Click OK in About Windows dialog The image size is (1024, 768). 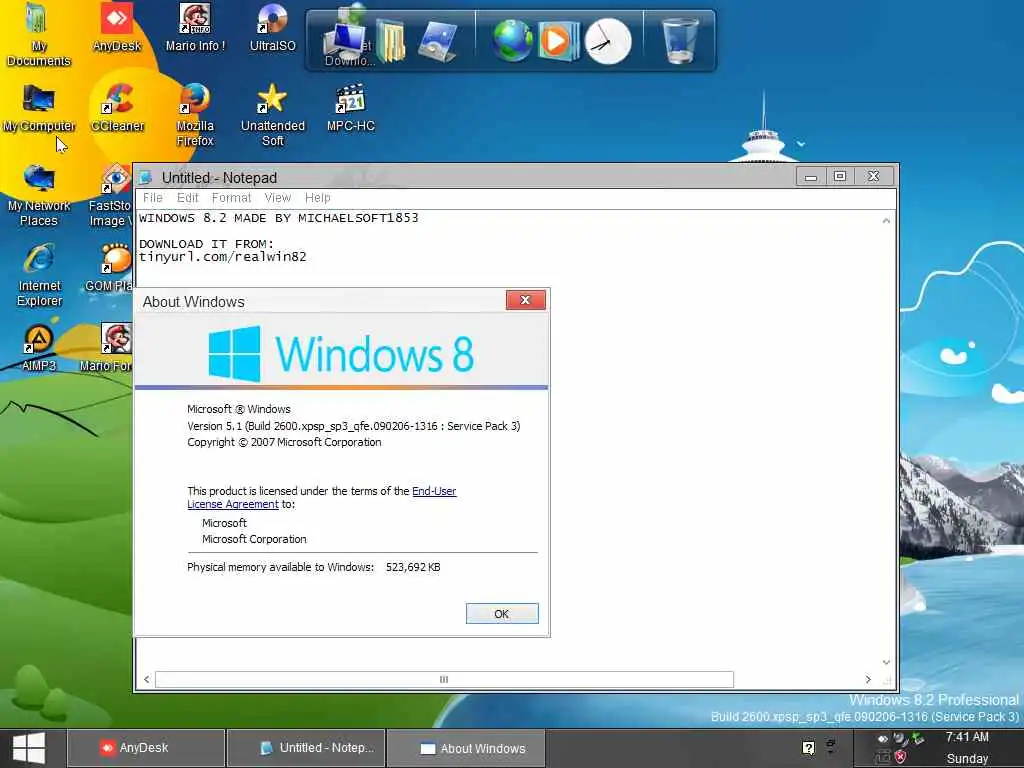pyautogui.click(x=502, y=614)
